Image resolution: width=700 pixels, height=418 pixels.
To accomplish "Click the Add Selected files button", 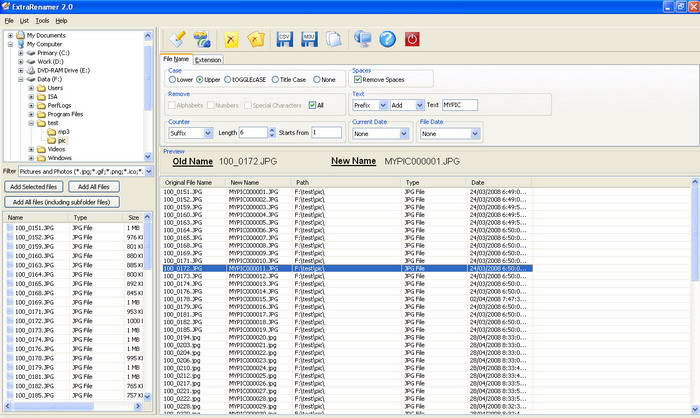I will [x=33, y=187].
